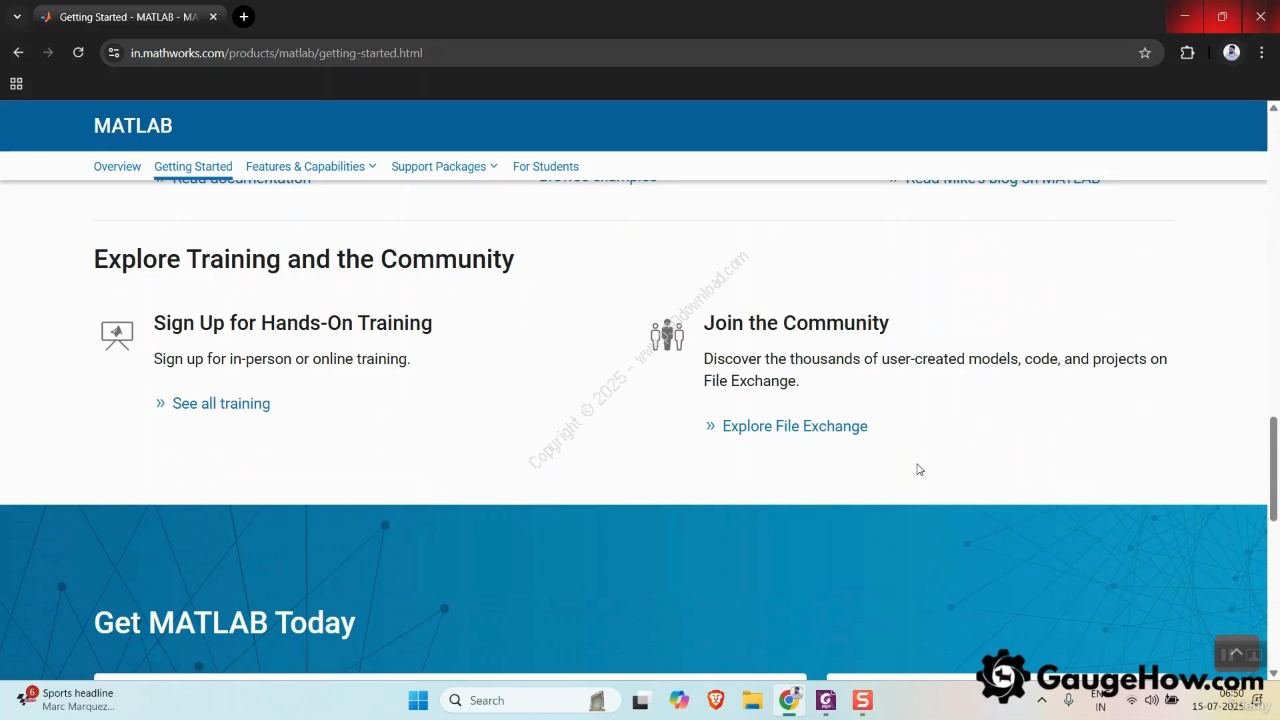Focus the address bar showing in.mathworks.com URL

(x=630, y=53)
